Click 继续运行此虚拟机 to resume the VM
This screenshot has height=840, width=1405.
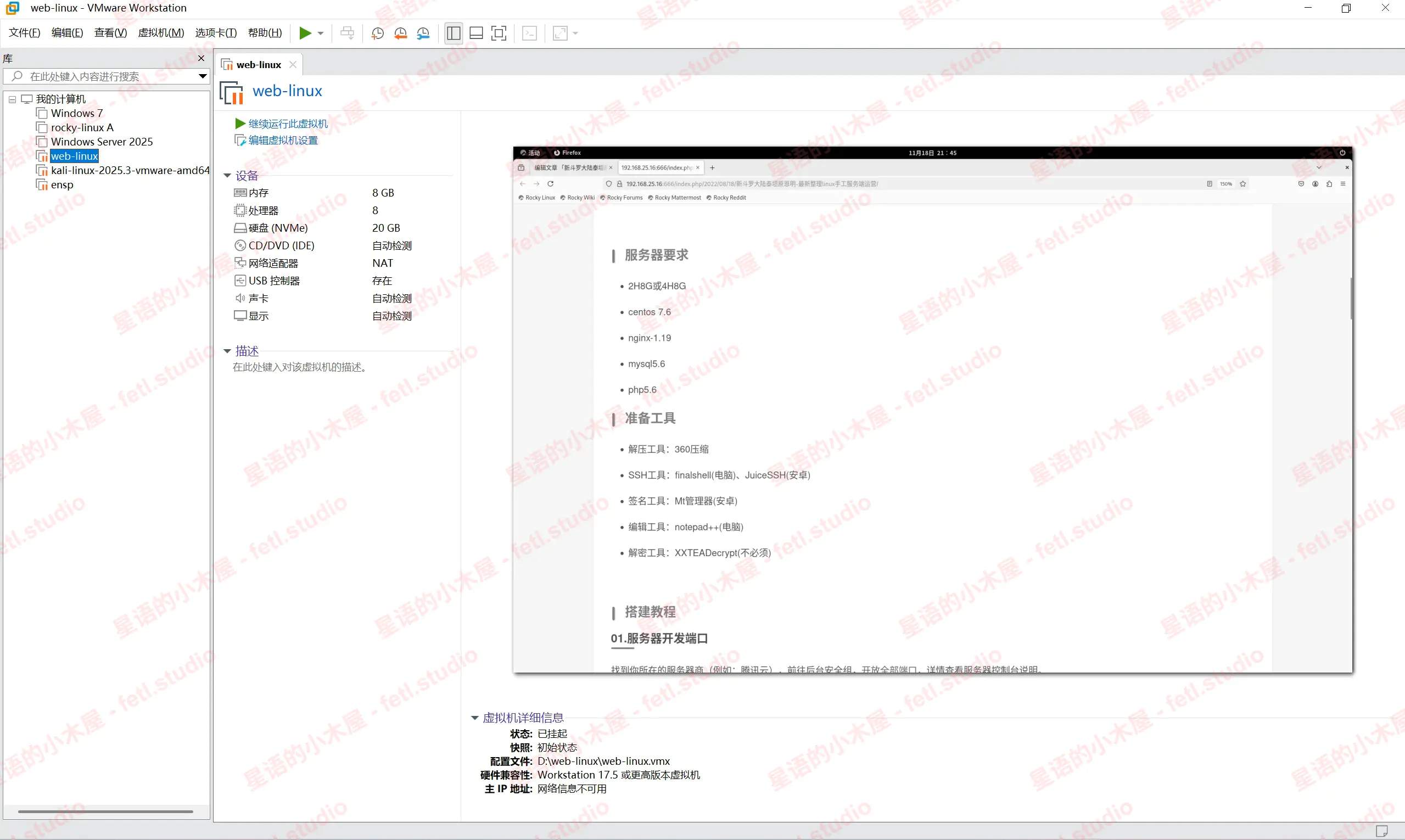tap(288, 123)
